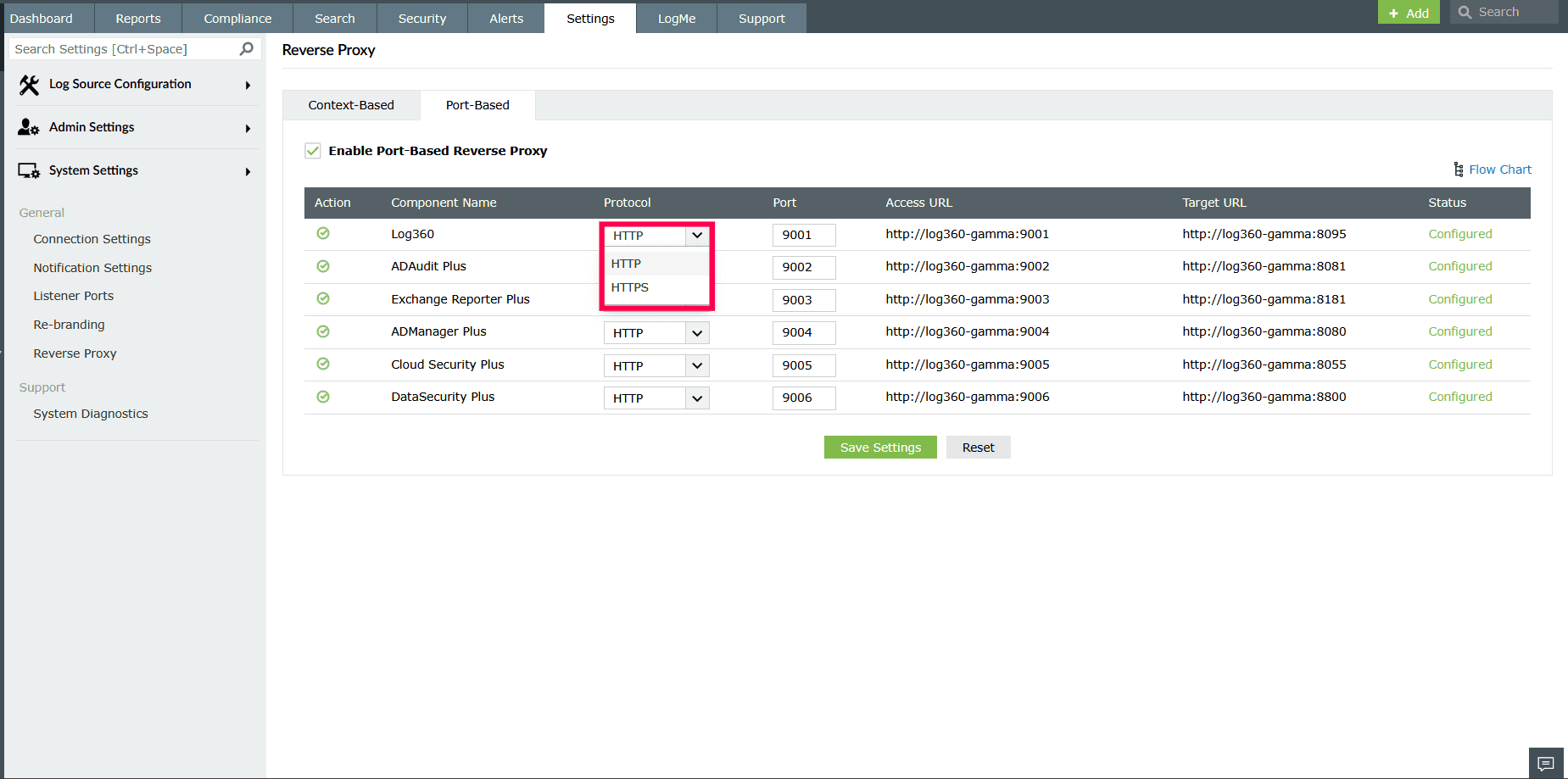
Task: Open the Alerts tab
Action: pos(506,18)
